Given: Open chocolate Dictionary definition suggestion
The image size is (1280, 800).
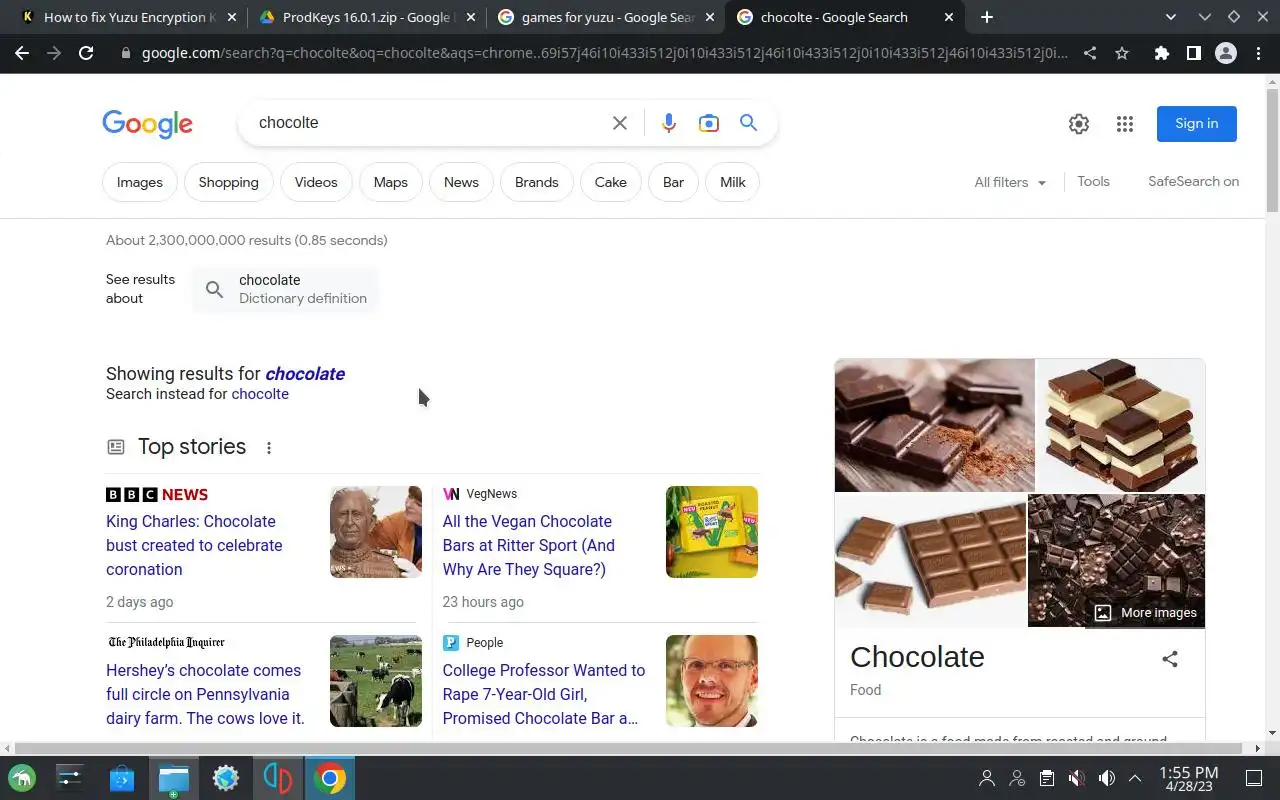Looking at the screenshot, I should point(286,289).
